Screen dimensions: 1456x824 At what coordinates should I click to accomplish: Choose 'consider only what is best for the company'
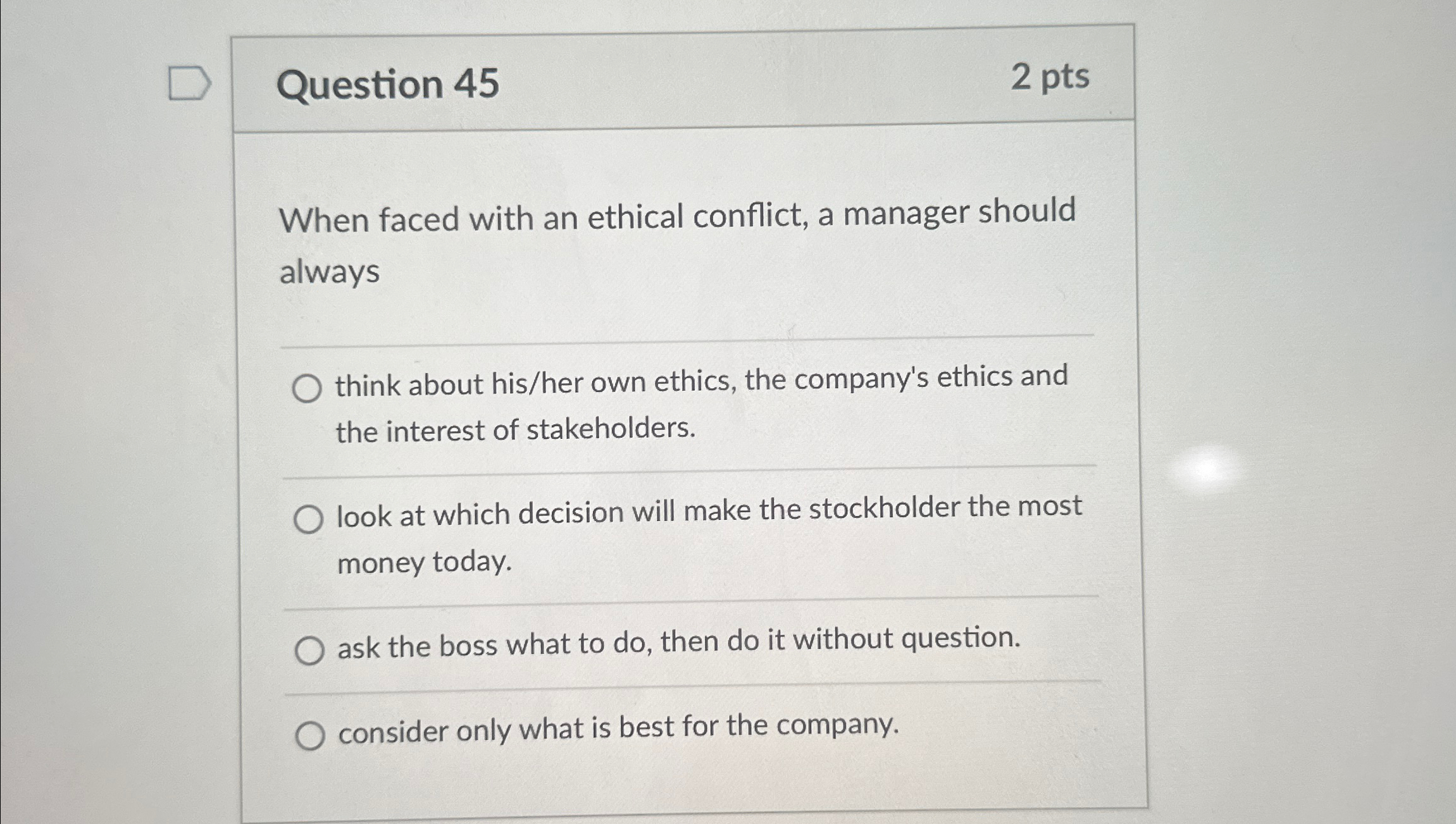(x=313, y=732)
